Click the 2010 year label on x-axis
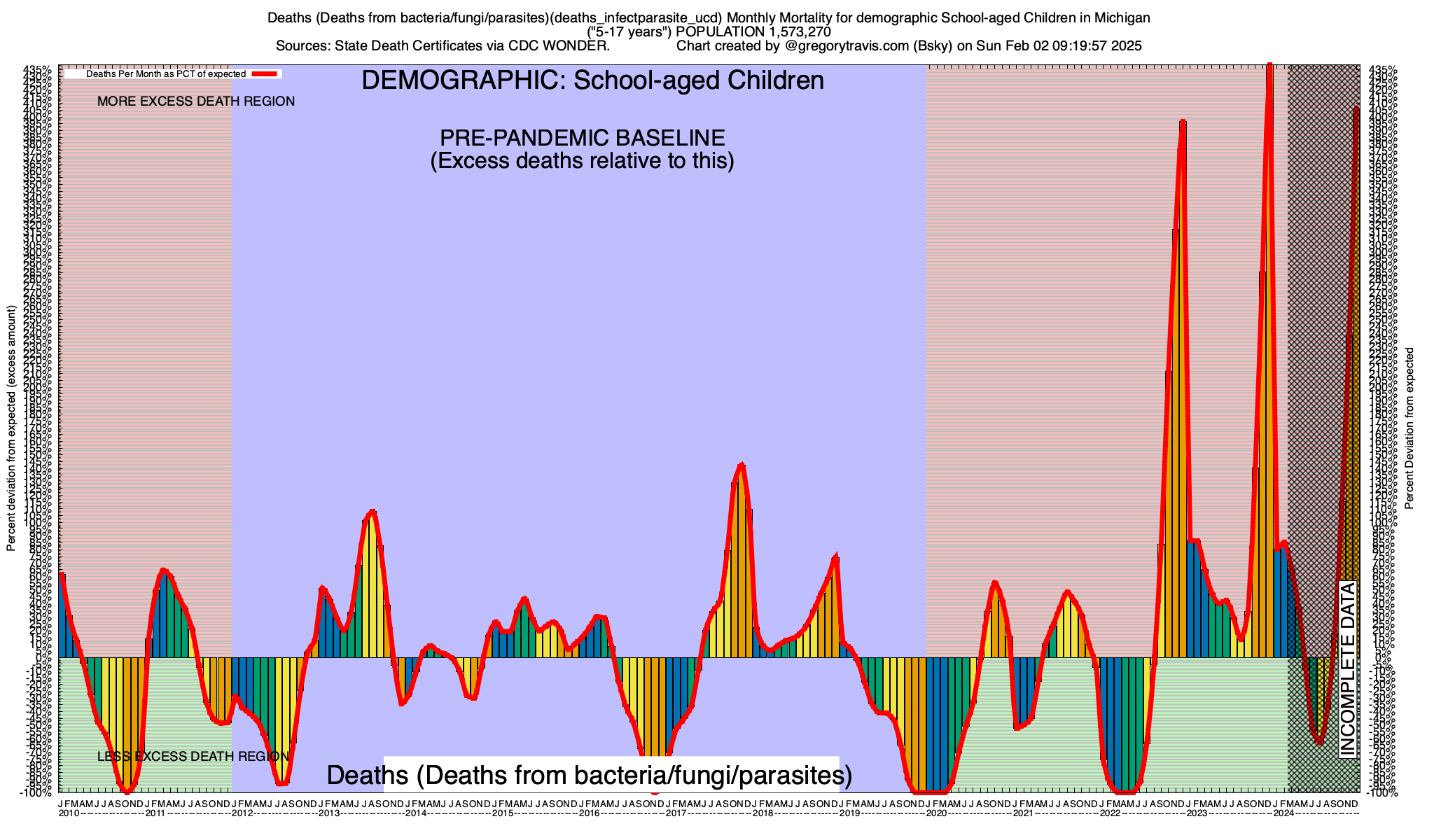1434x840 pixels. tap(69, 813)
